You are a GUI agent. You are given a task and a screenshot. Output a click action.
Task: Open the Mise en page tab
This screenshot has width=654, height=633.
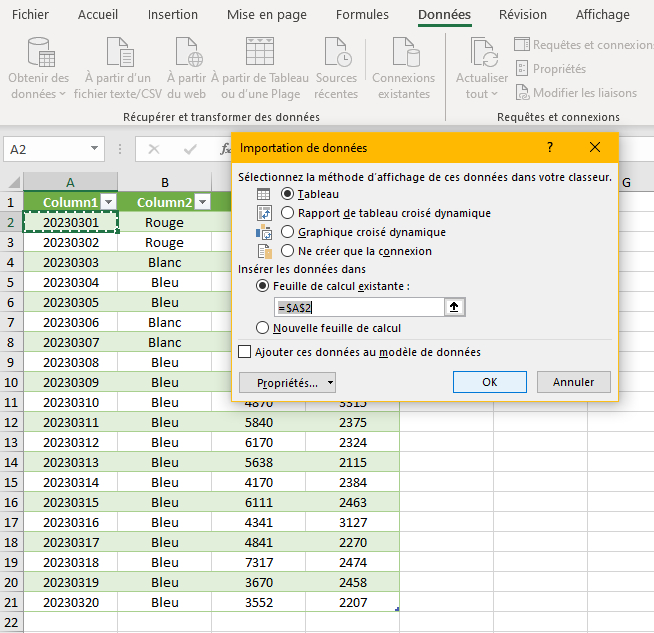267,15
